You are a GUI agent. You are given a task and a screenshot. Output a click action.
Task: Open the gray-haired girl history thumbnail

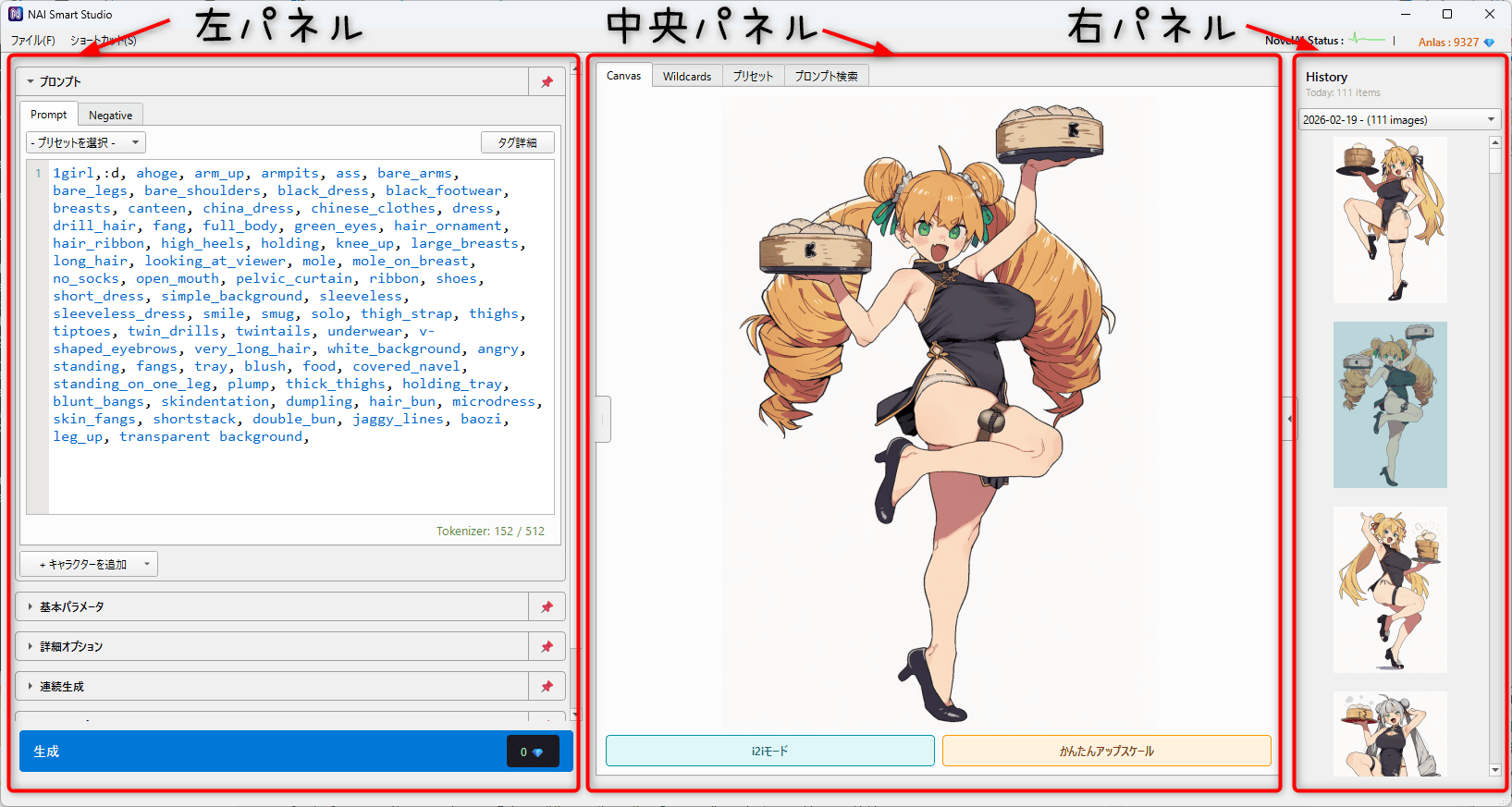1390,734
